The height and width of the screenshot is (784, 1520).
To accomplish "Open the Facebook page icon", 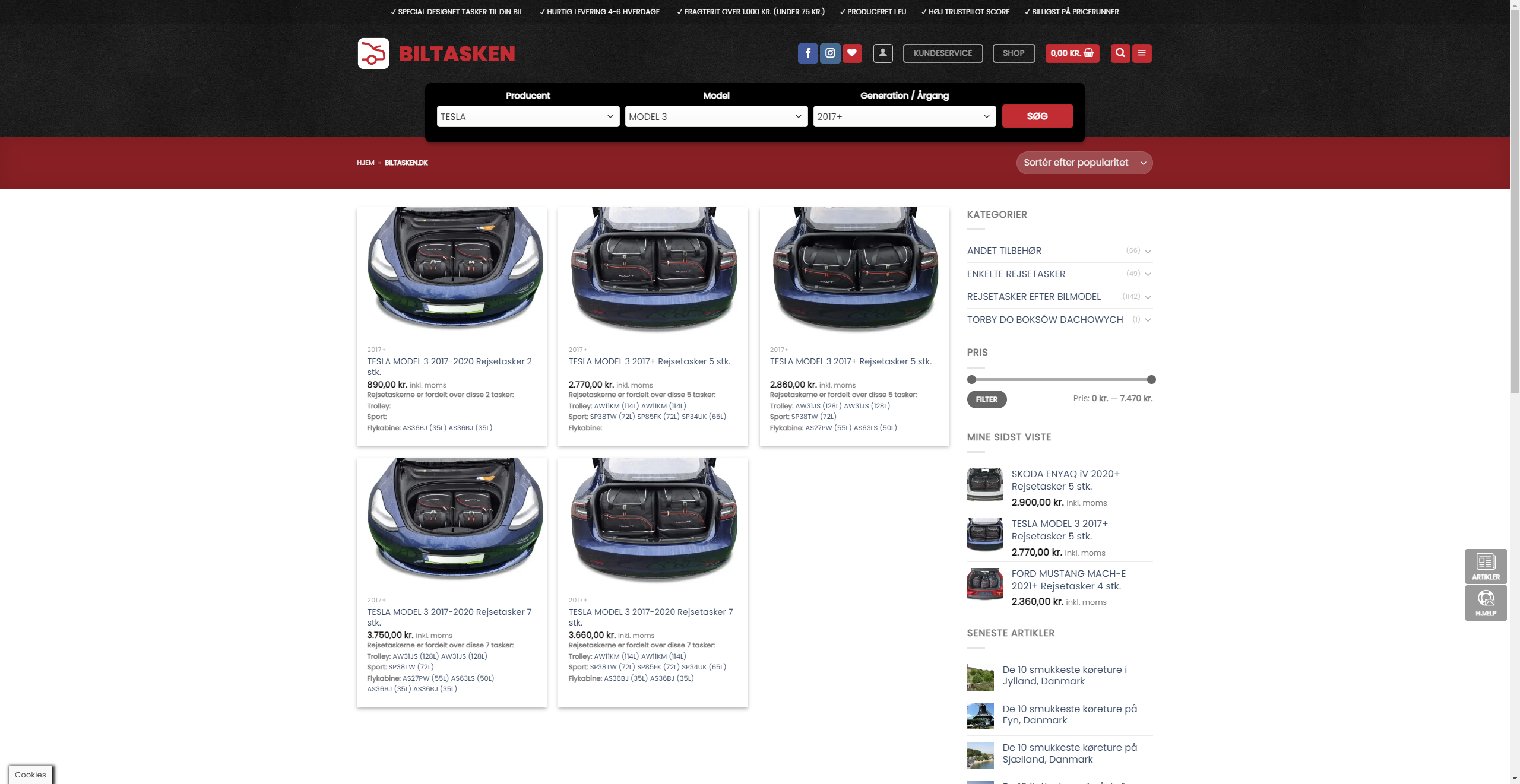I will coord(807,53).
